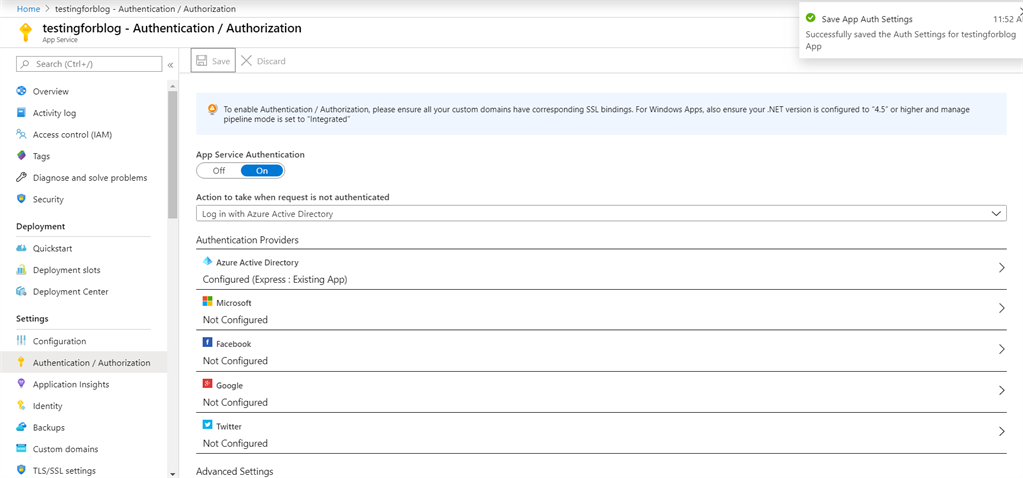Click the Diagnose and solve problems wrench icon
This screenshot has height=478, width=1023.
pos(21,178)
